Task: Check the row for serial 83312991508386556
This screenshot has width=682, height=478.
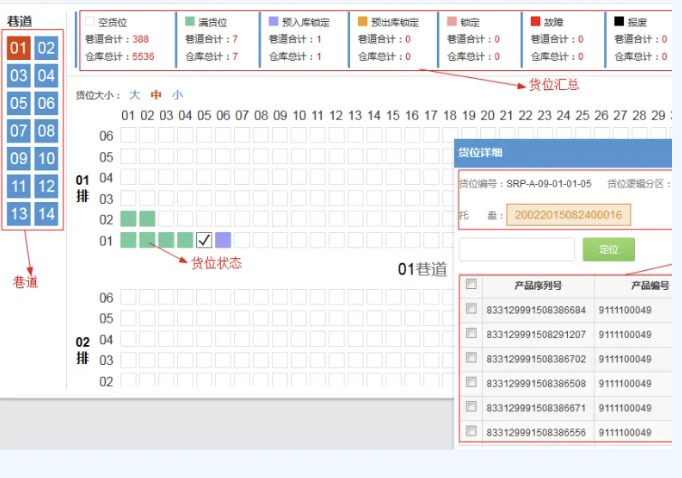Action: (471, 431)
